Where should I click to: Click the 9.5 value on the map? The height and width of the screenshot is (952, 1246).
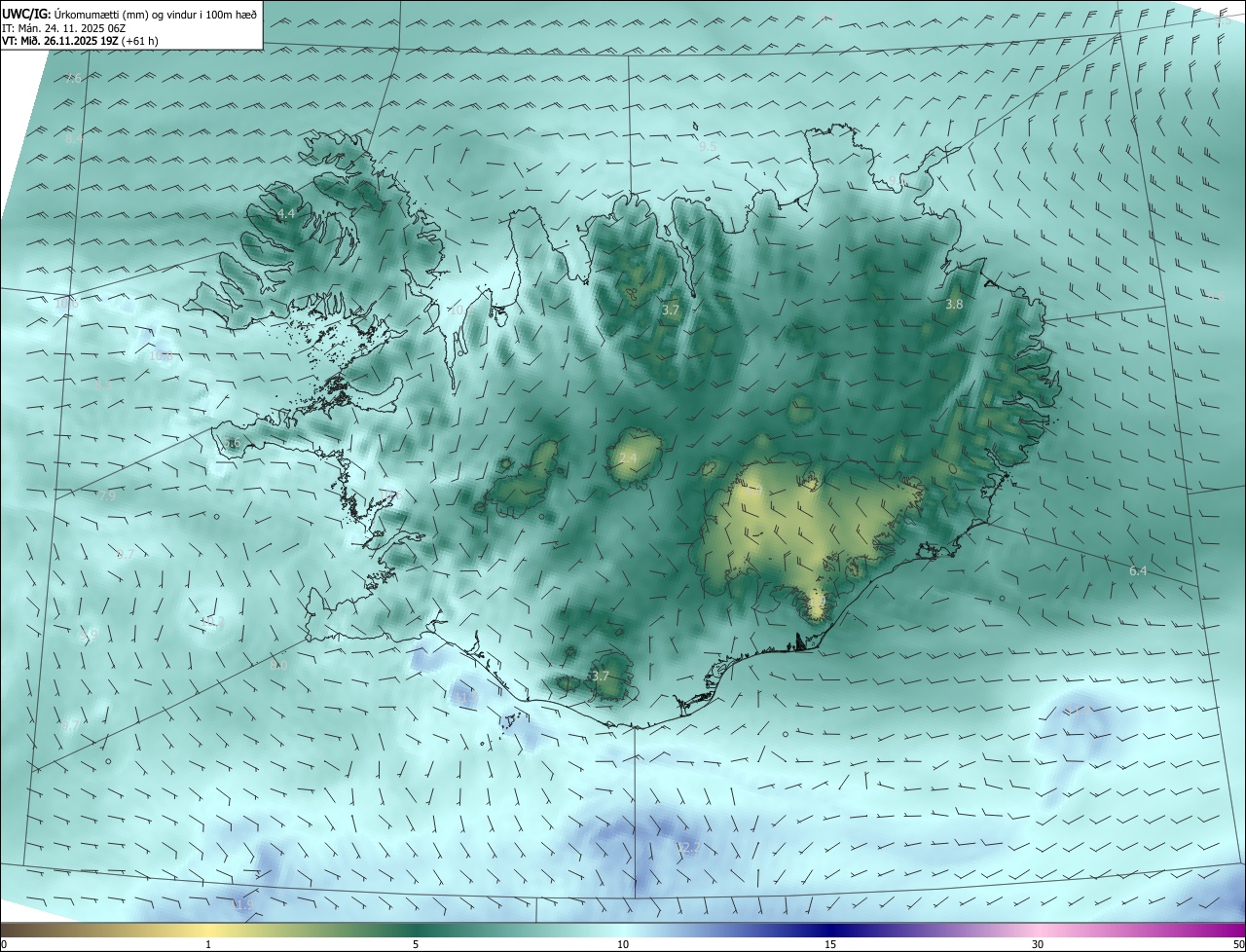[708, 146]
